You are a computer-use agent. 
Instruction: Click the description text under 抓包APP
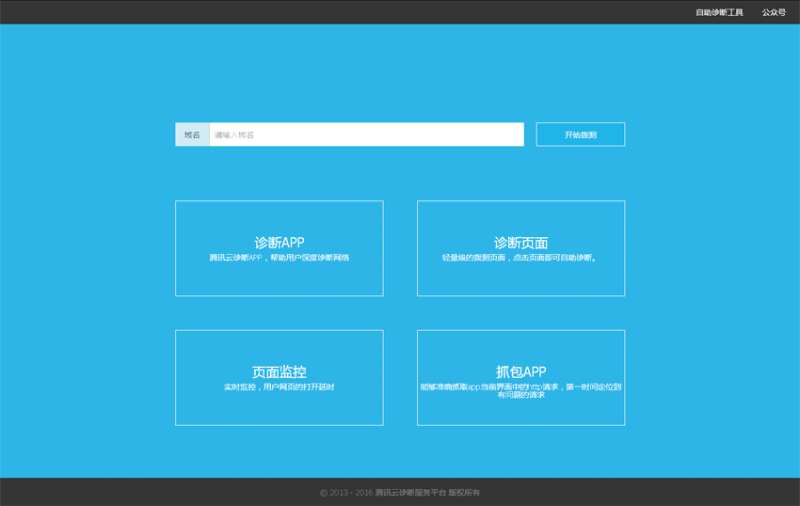(x=520, y=390)
